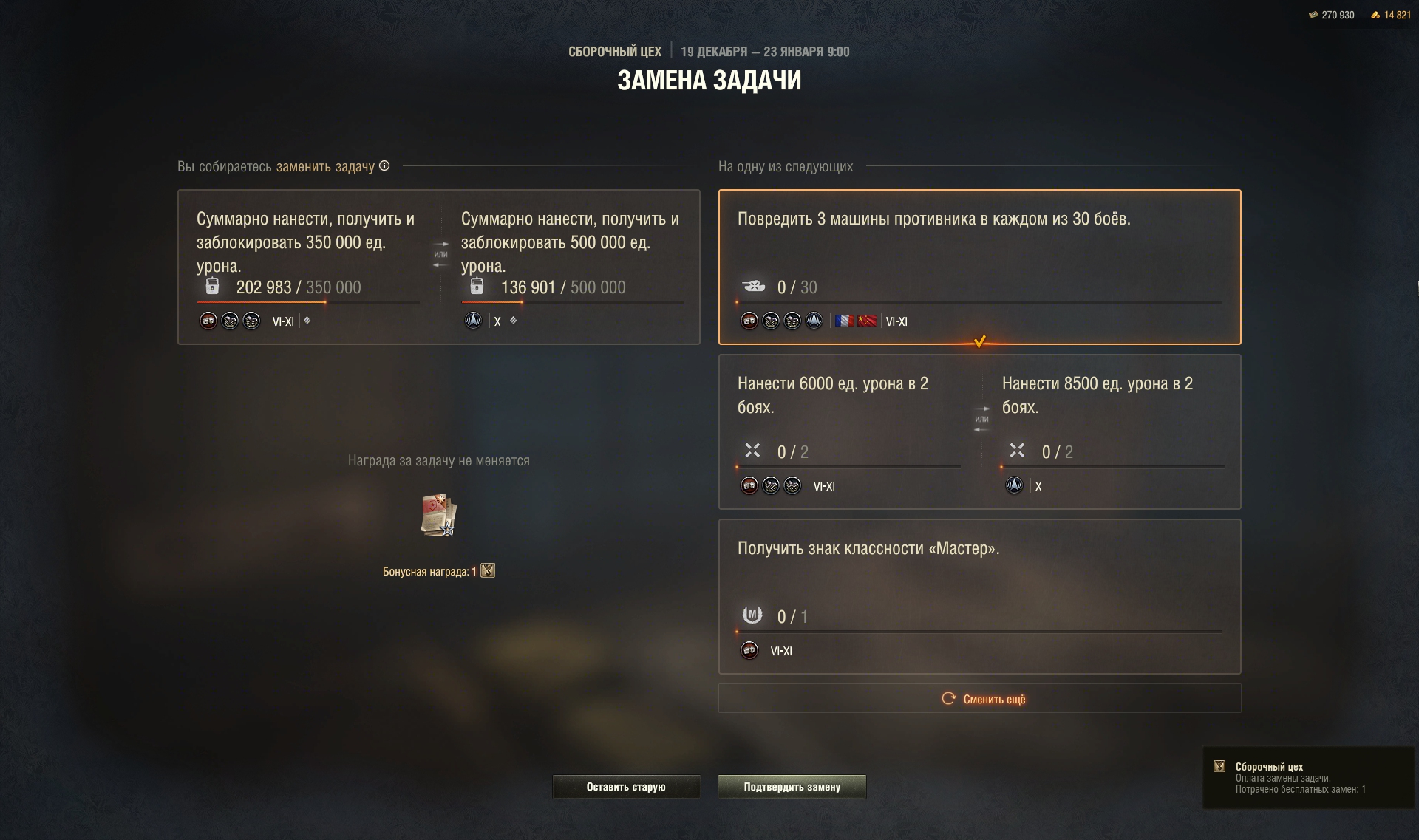Click the 350 000 damage progress bar

(308, 302)
